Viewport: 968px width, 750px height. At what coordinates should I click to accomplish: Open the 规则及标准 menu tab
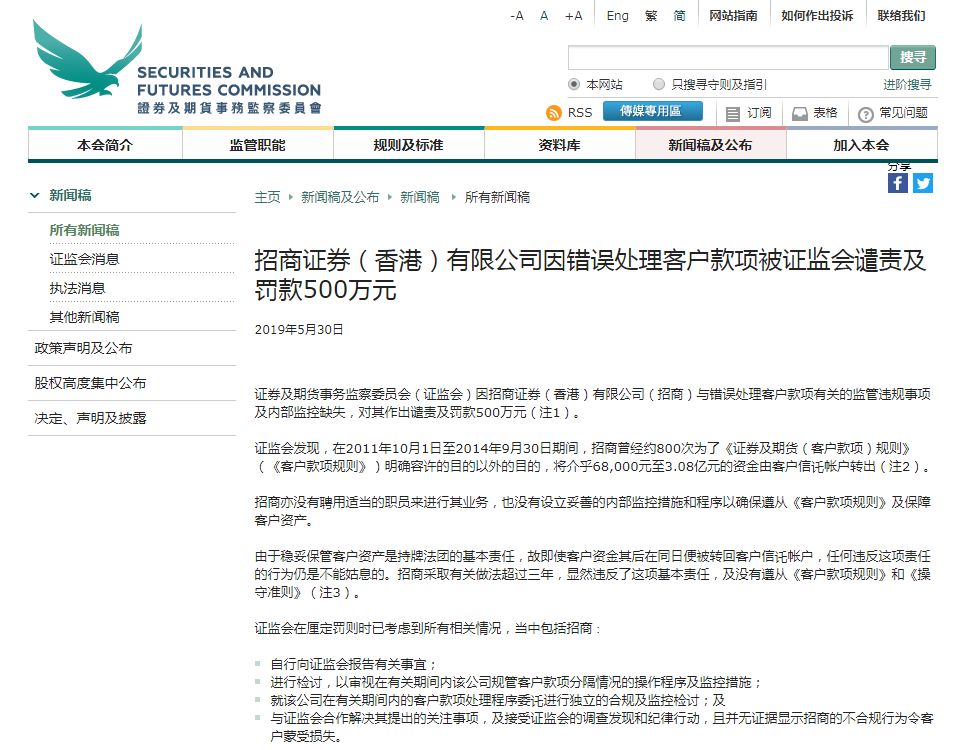coord(408,145)
